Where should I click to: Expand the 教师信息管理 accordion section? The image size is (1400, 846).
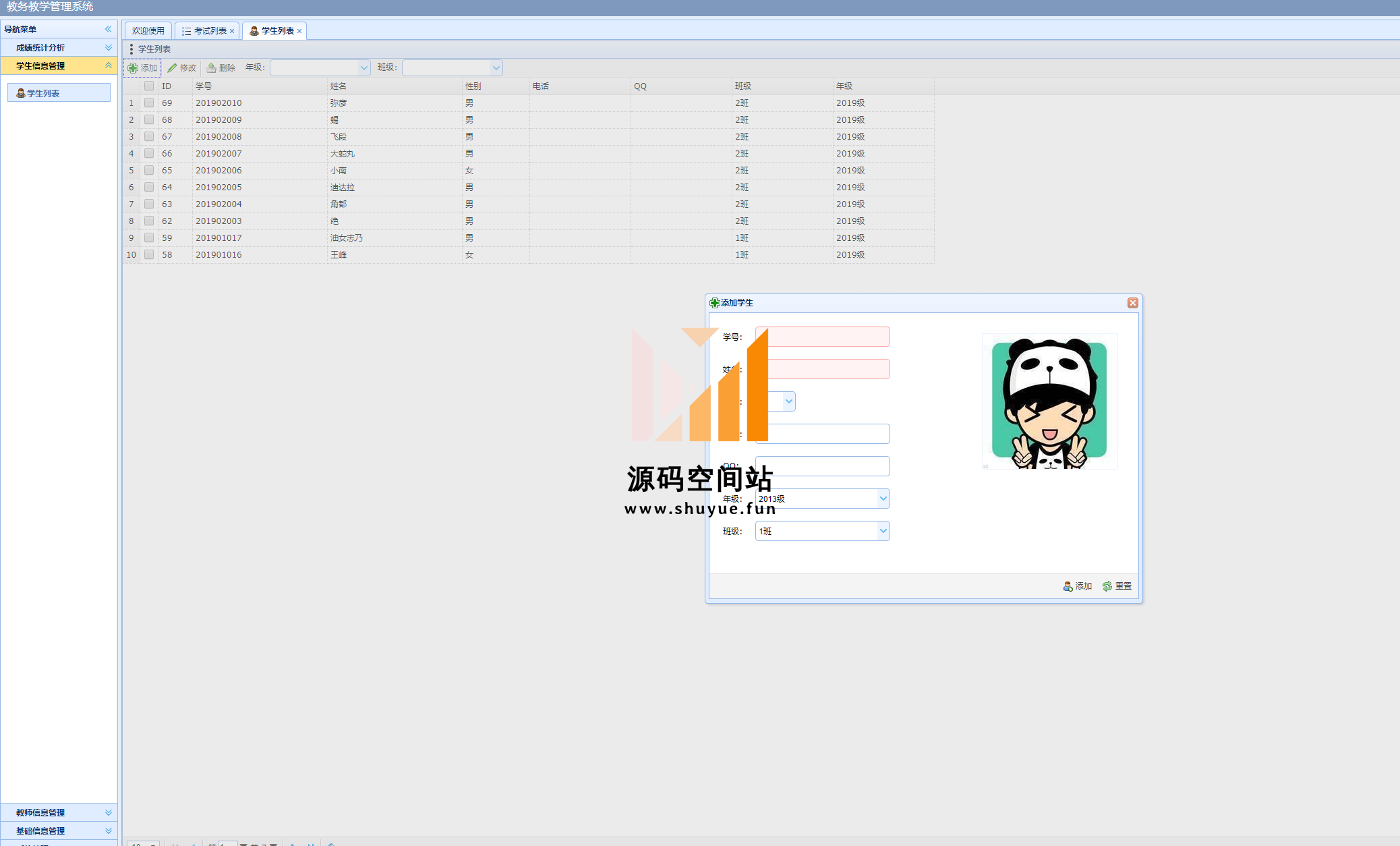59,812
